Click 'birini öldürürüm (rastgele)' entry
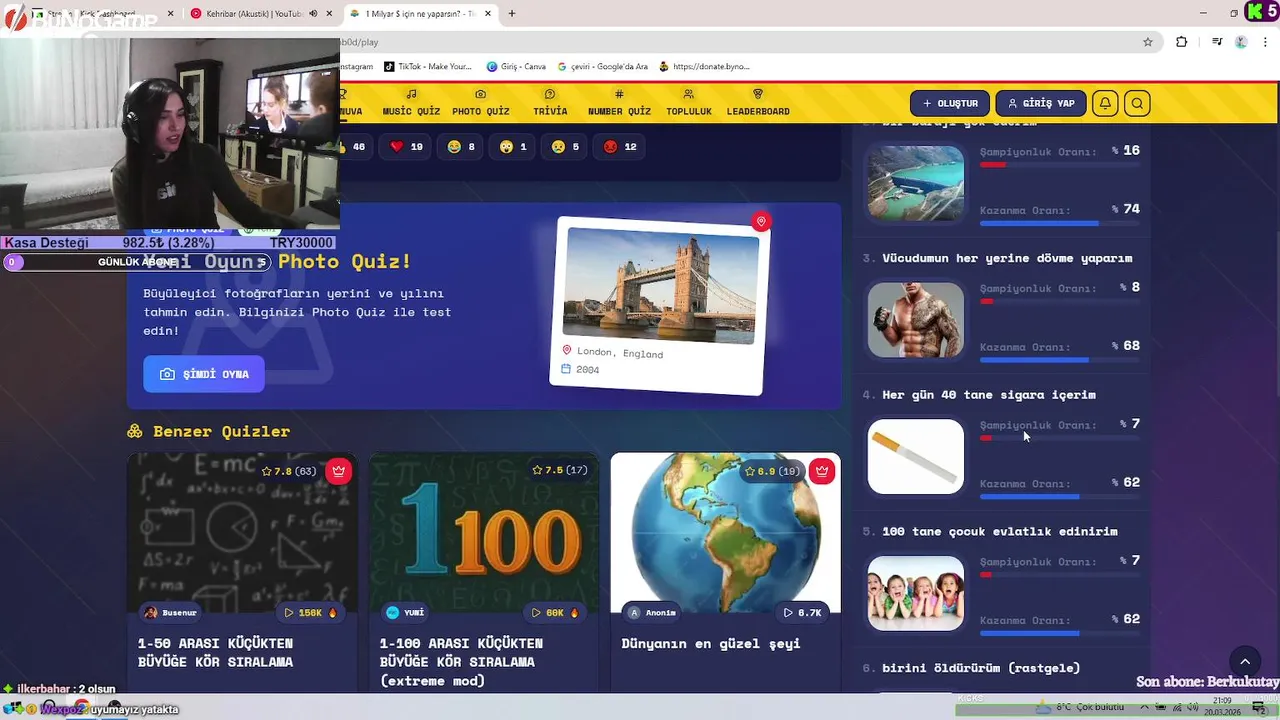Screen dimensions: 1280x720 (981, 668)
